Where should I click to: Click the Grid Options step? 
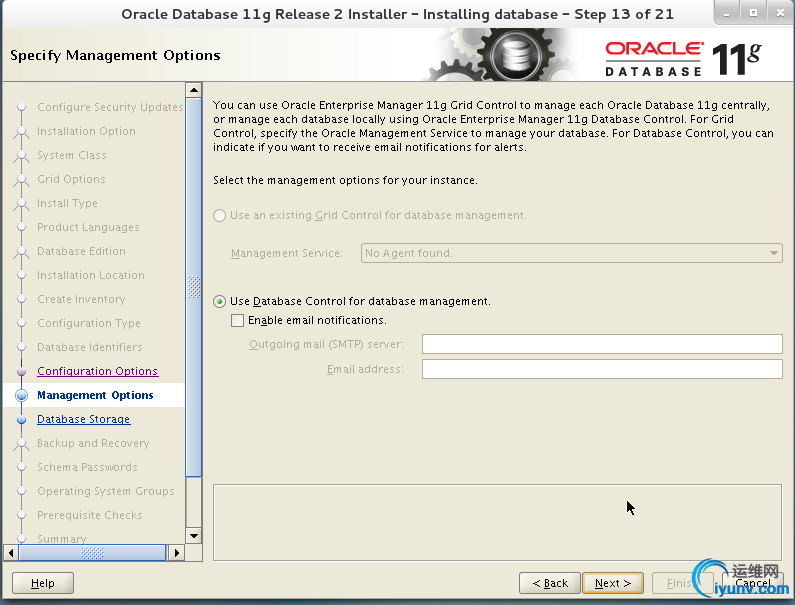click(71, 179)
